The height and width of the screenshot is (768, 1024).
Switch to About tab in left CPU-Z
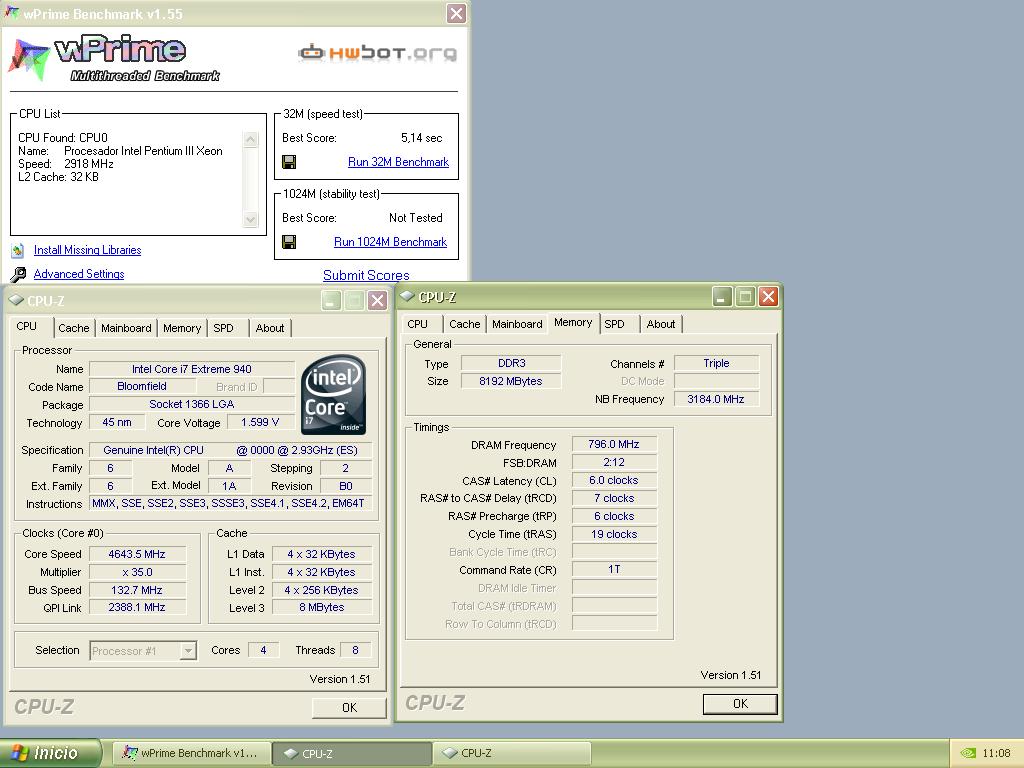270,328
